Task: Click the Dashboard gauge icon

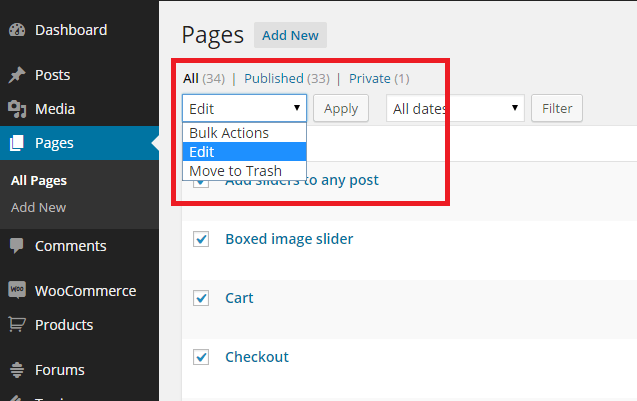Action: [x=17, y=30]
